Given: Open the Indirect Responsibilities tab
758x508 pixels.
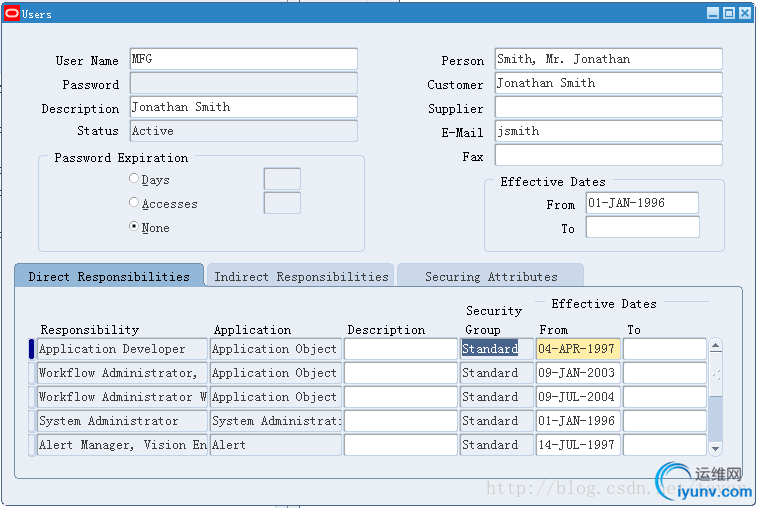Looking at the screenshot, I should tap(301, 276).
